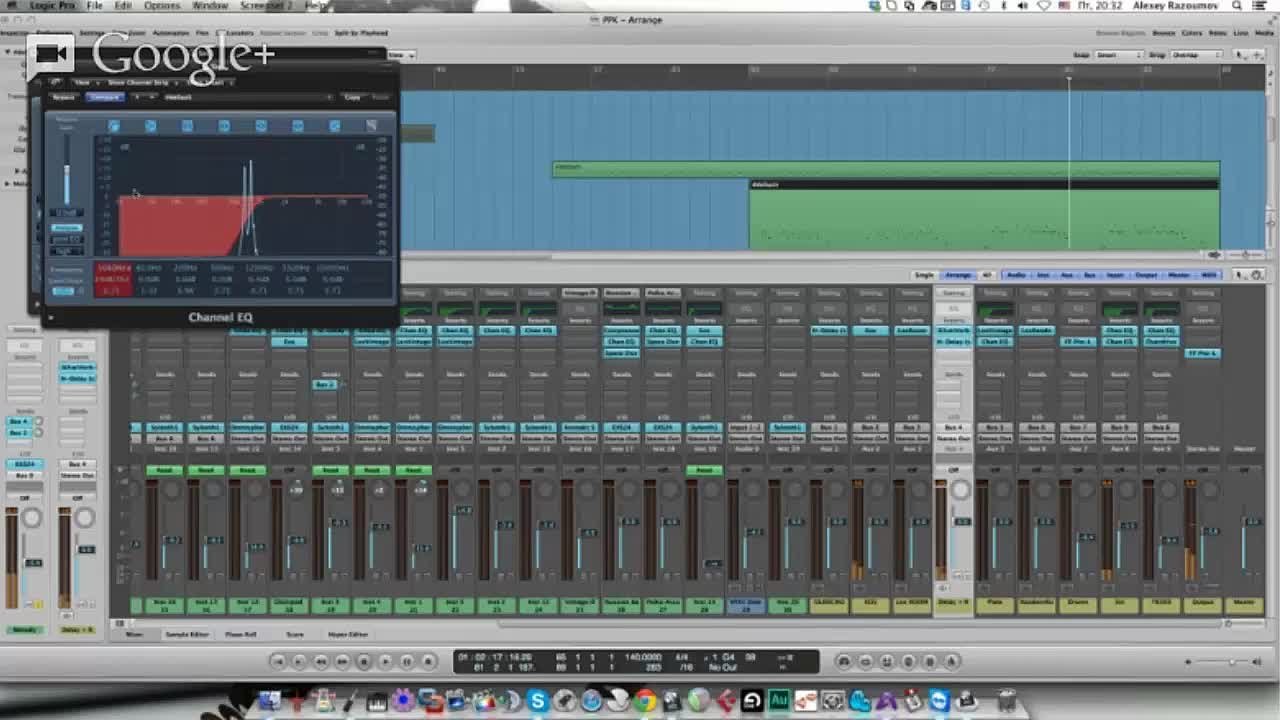
Task: Click the go to beginning transport button
Action: tap(279, 661)
